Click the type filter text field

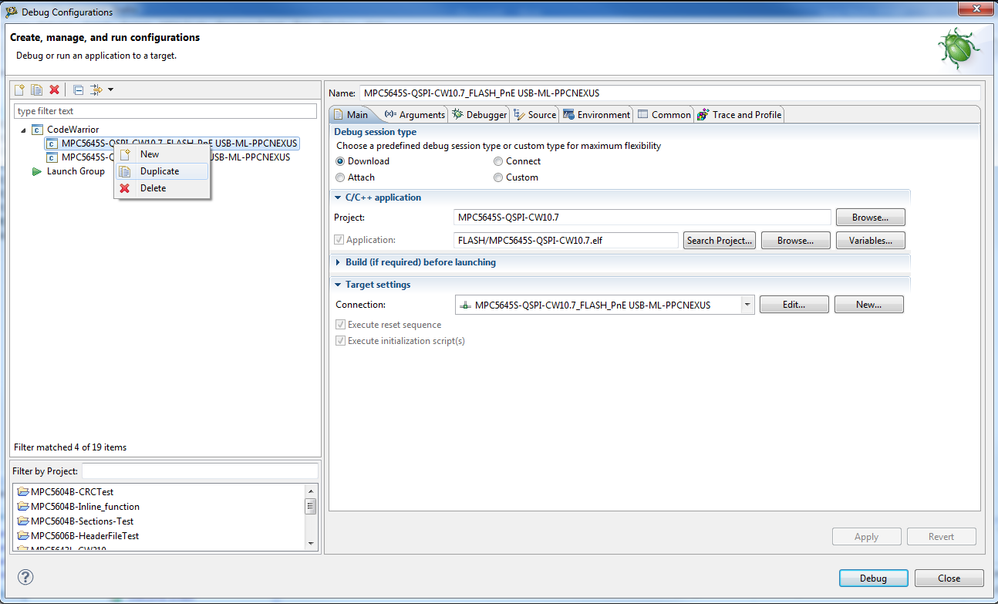click(x=165, y=111)
